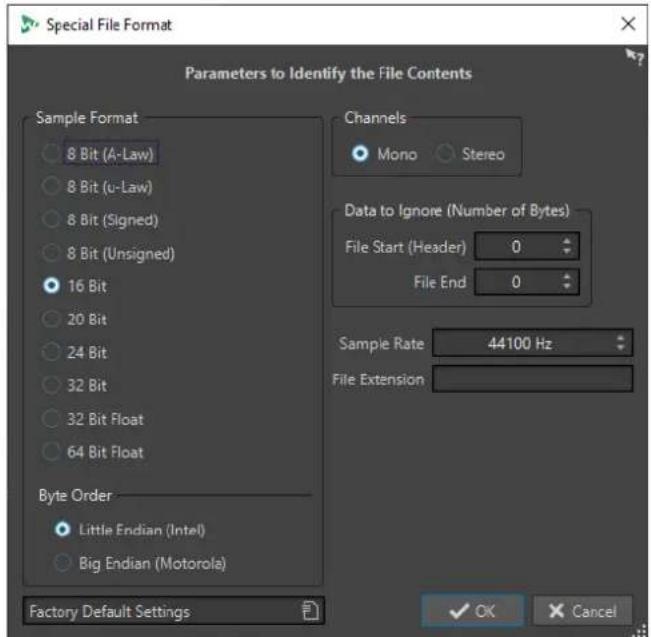The image size is (651, 637).
Task: Click the What's This help cursor icon
Action: point(635,57)
